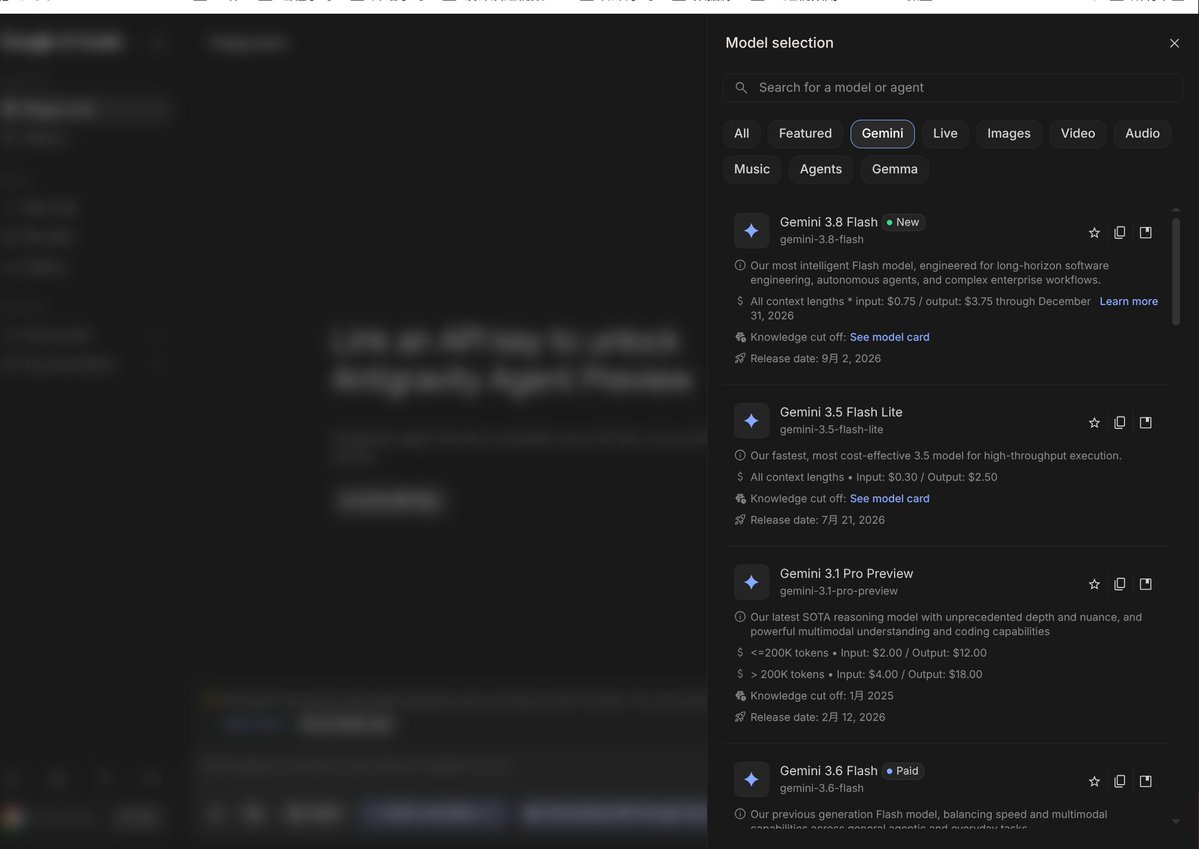This screenshot has width=1199, height=849.
Task: Click the search magnifier icon
Action: [x=741, y=87]
